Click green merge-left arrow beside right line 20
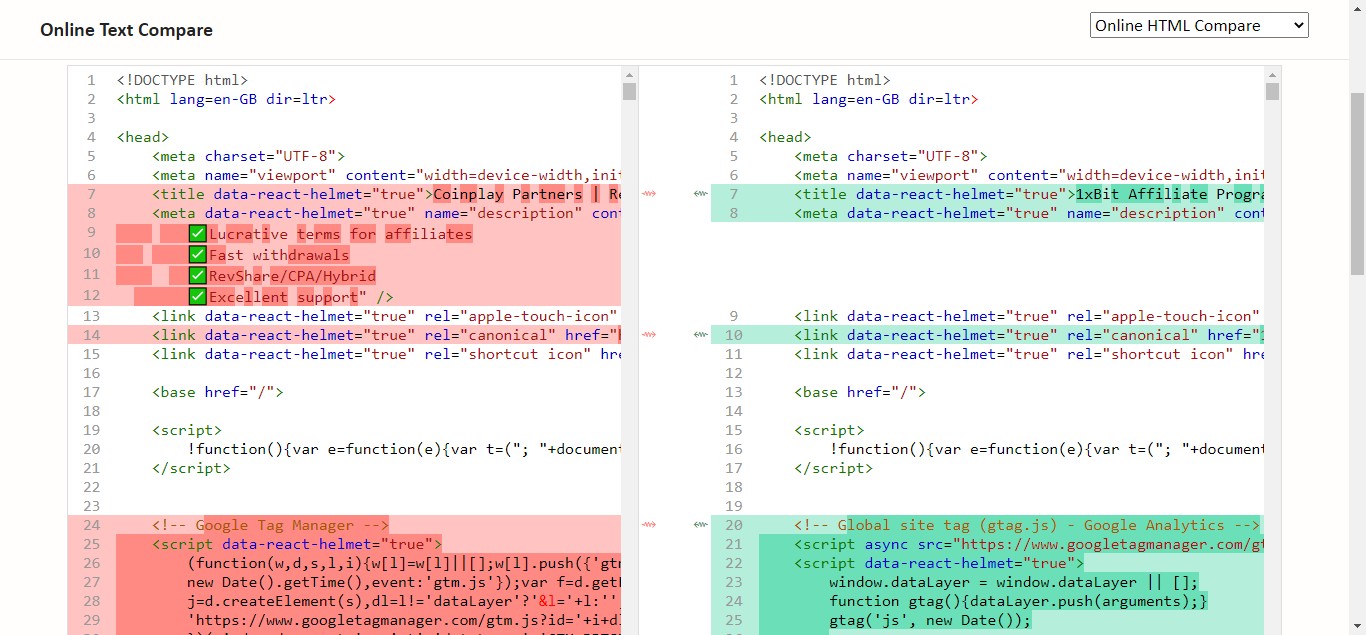Image resolution: width=1366 pixels, height=635 pixels. tap(700, 525)
